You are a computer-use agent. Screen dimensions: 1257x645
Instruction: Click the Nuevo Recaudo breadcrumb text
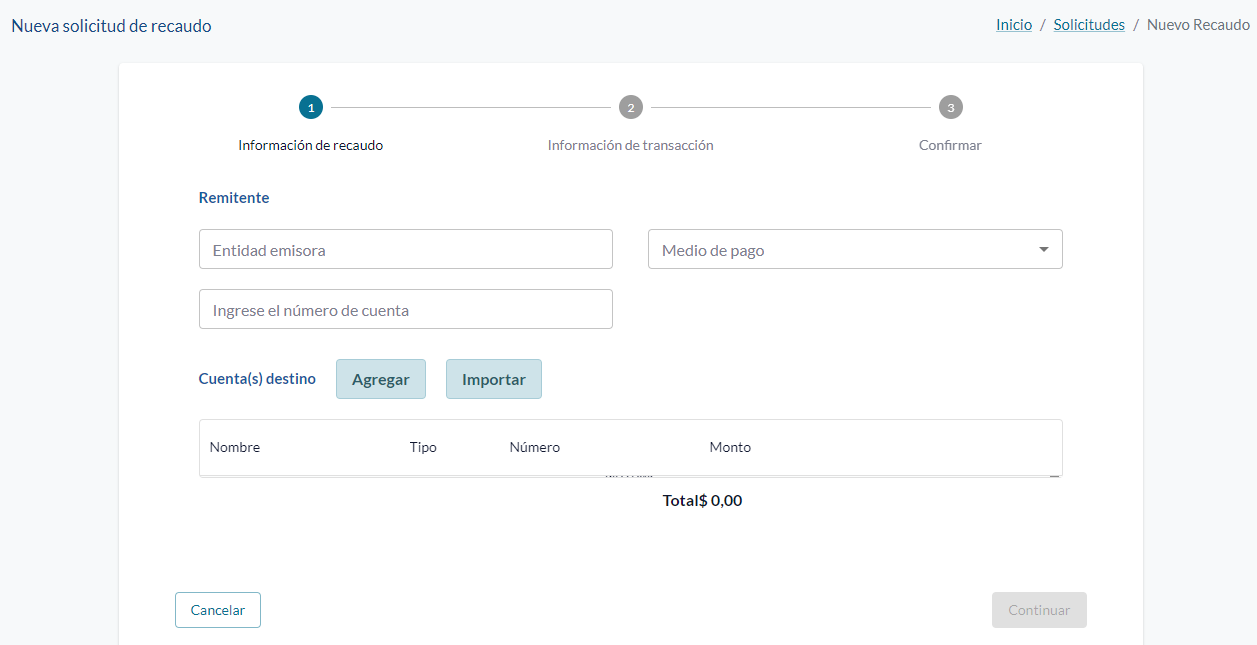click(x=1198, y=25)
